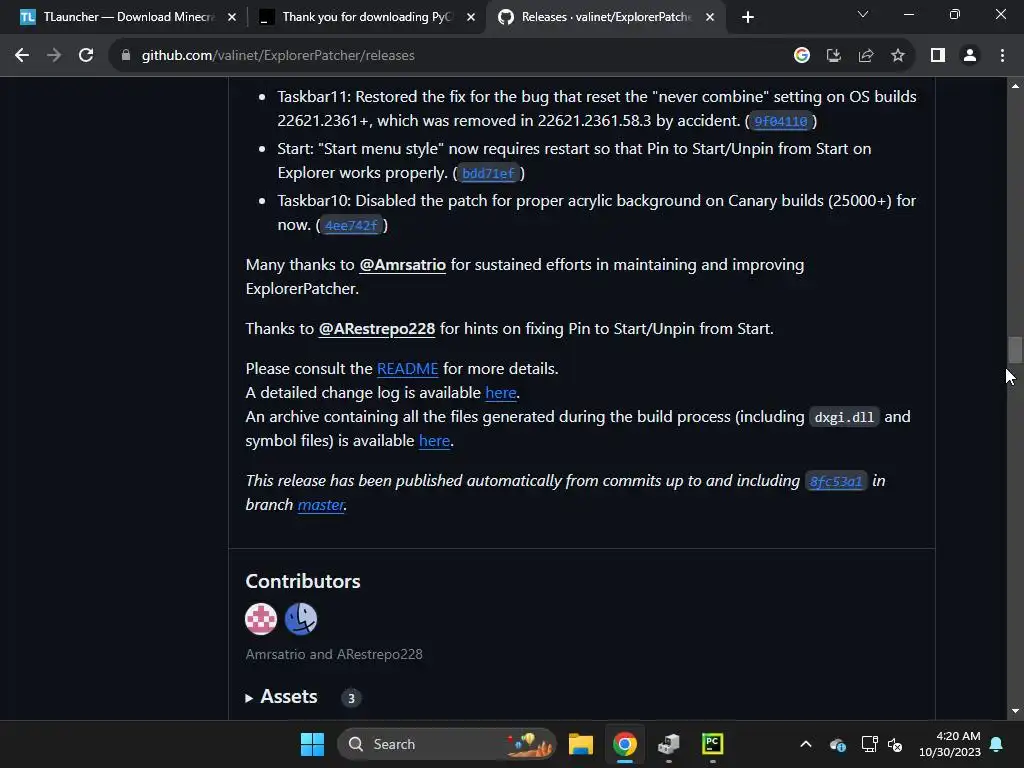Viewport: 1024px width, 768px height.
Task: Click the OneDrive tray icon
Action: coord(838,744)
